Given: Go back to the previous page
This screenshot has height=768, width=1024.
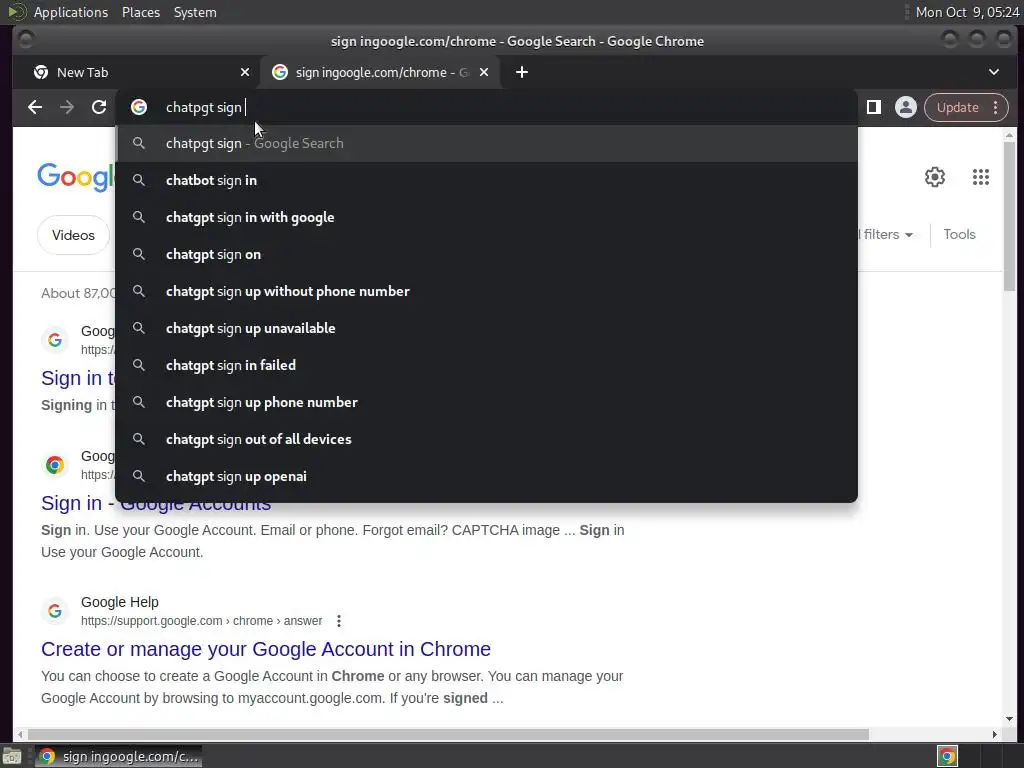Looking at the screenshot, I should [35, 107].
